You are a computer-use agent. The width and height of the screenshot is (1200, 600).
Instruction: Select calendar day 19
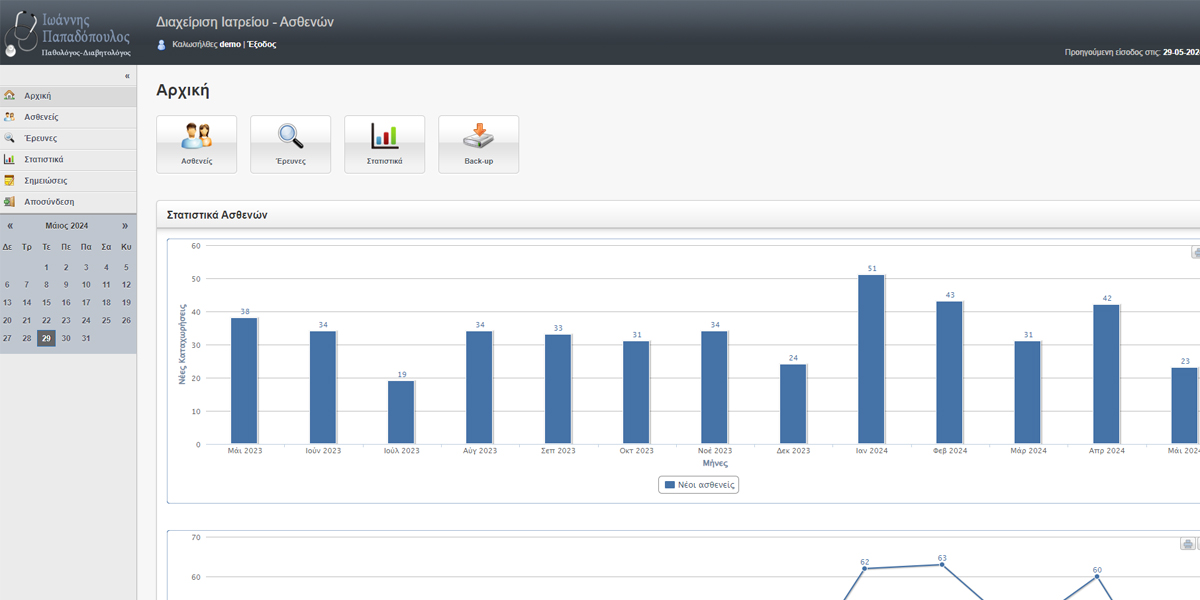click(126, 302)
